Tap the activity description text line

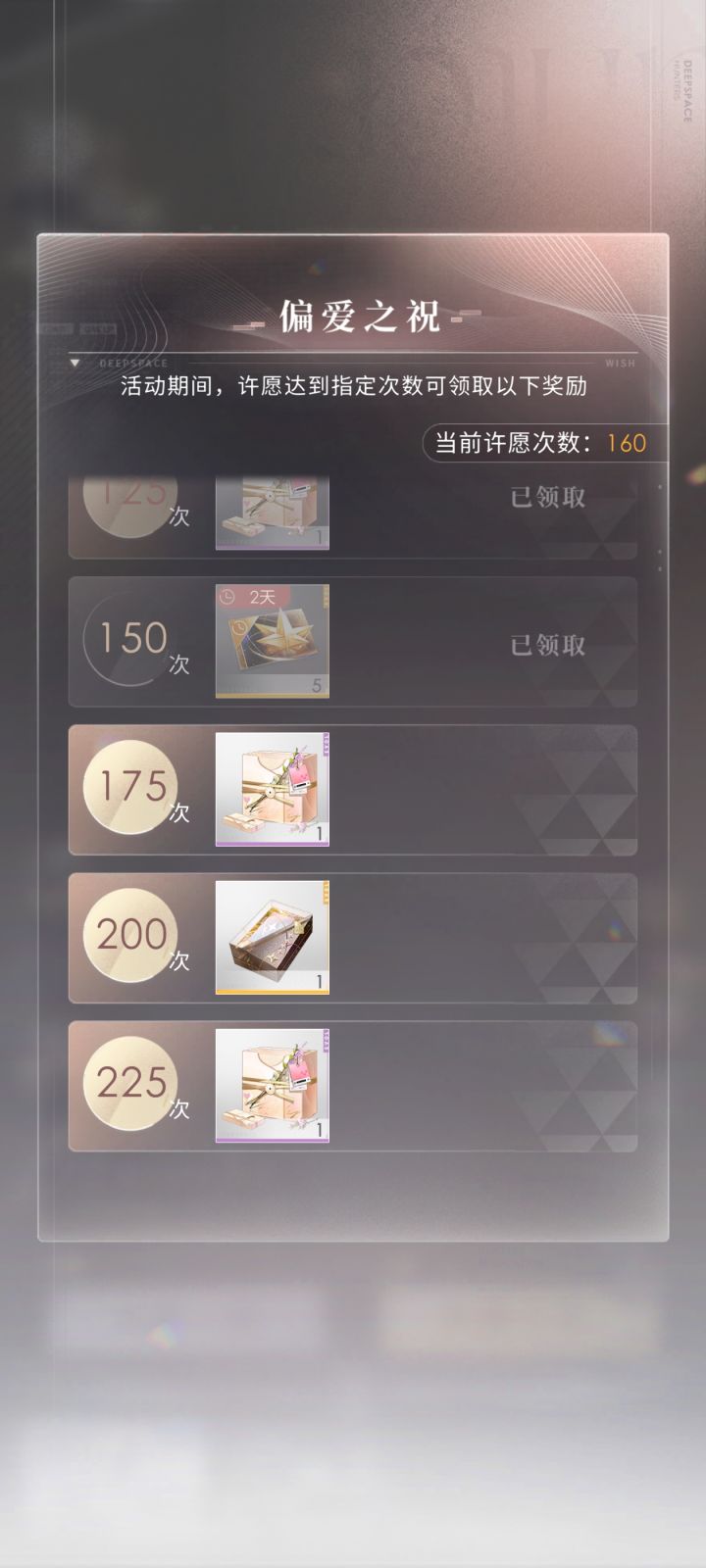tap(353, 386)
